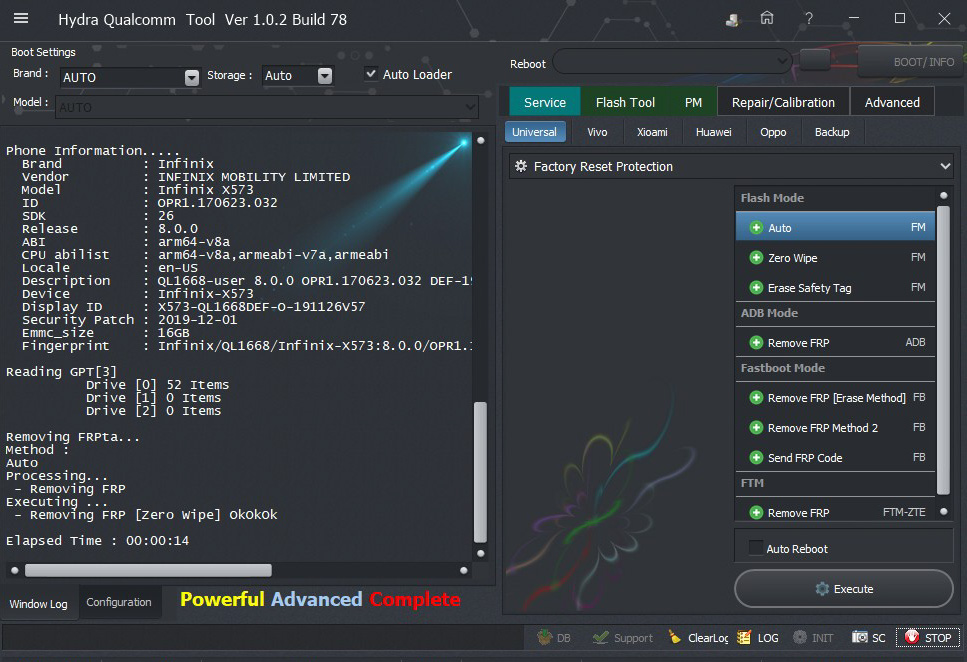The width and height of the screenshot is (967, 662).
Task: Select Remove FRP under FTM
Action: pyautogui.click(x=836, y=513)
